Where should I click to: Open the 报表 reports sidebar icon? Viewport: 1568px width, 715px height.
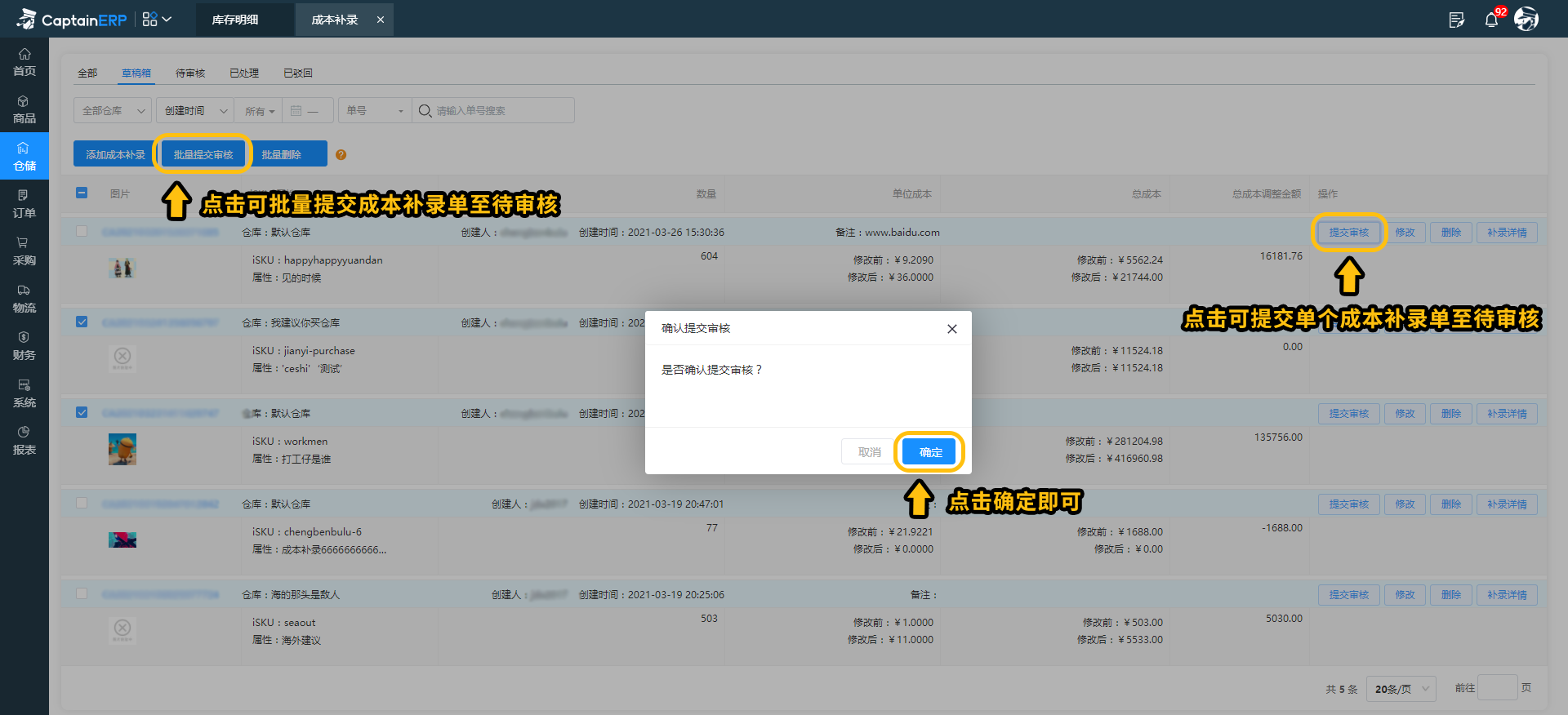(x=24, y=441)
